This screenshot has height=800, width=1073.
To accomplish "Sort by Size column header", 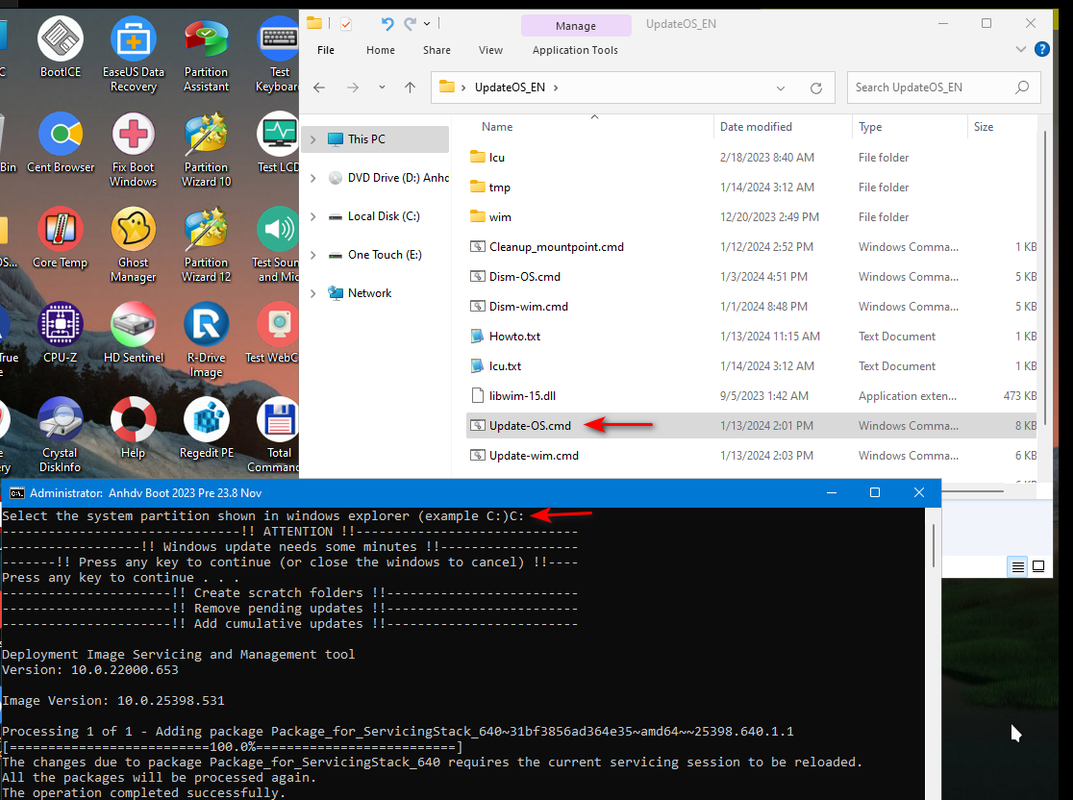I will [x=983, y=127].
